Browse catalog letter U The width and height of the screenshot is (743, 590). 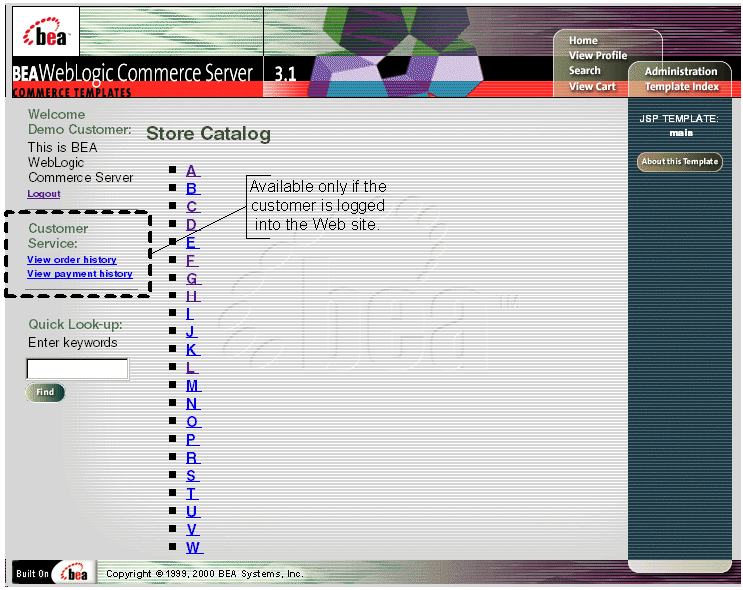click(x=192, y=512)
